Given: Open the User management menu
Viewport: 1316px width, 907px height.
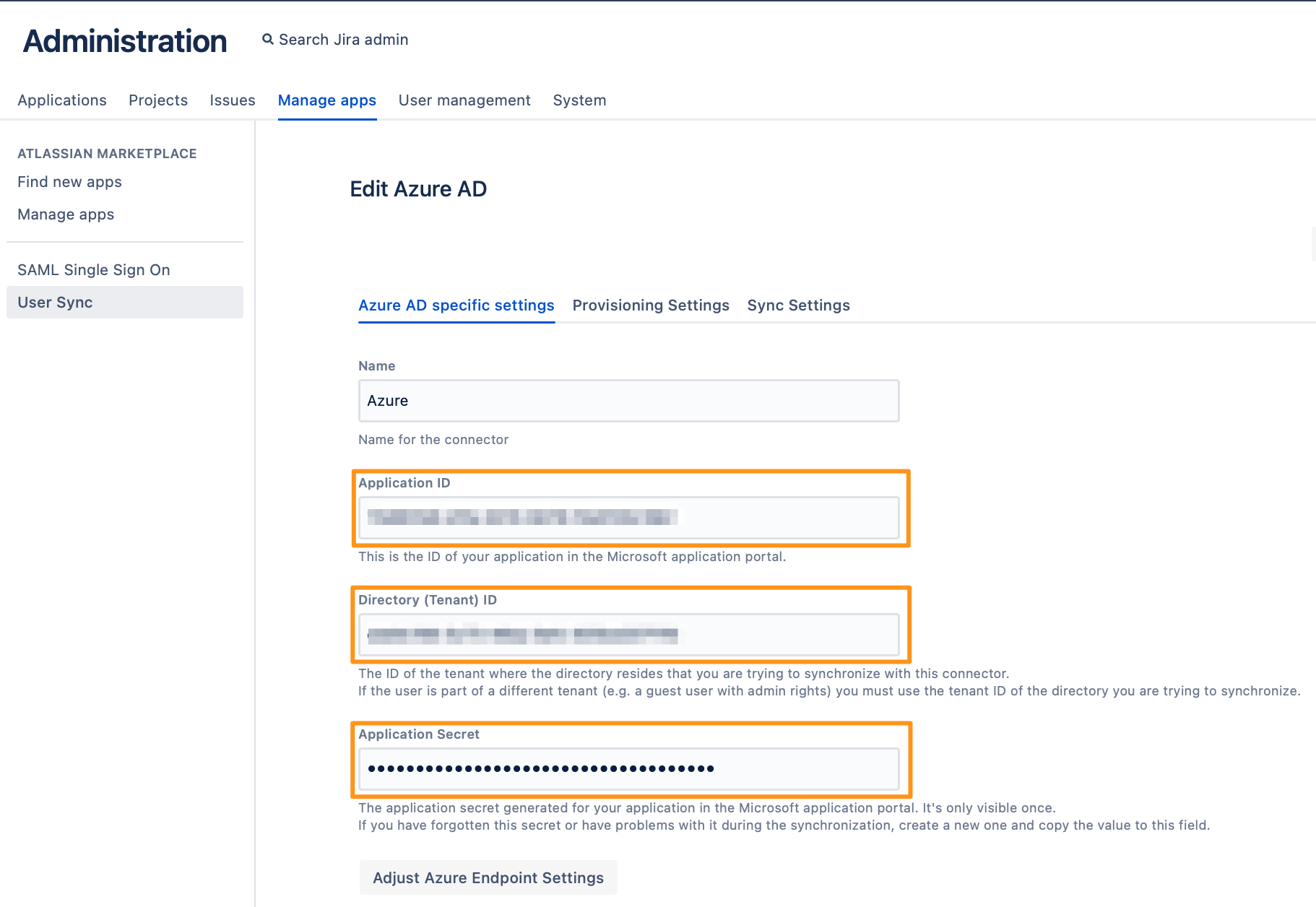Looking at the screenshot, I should pyautogui.click(x=464, y=100).
